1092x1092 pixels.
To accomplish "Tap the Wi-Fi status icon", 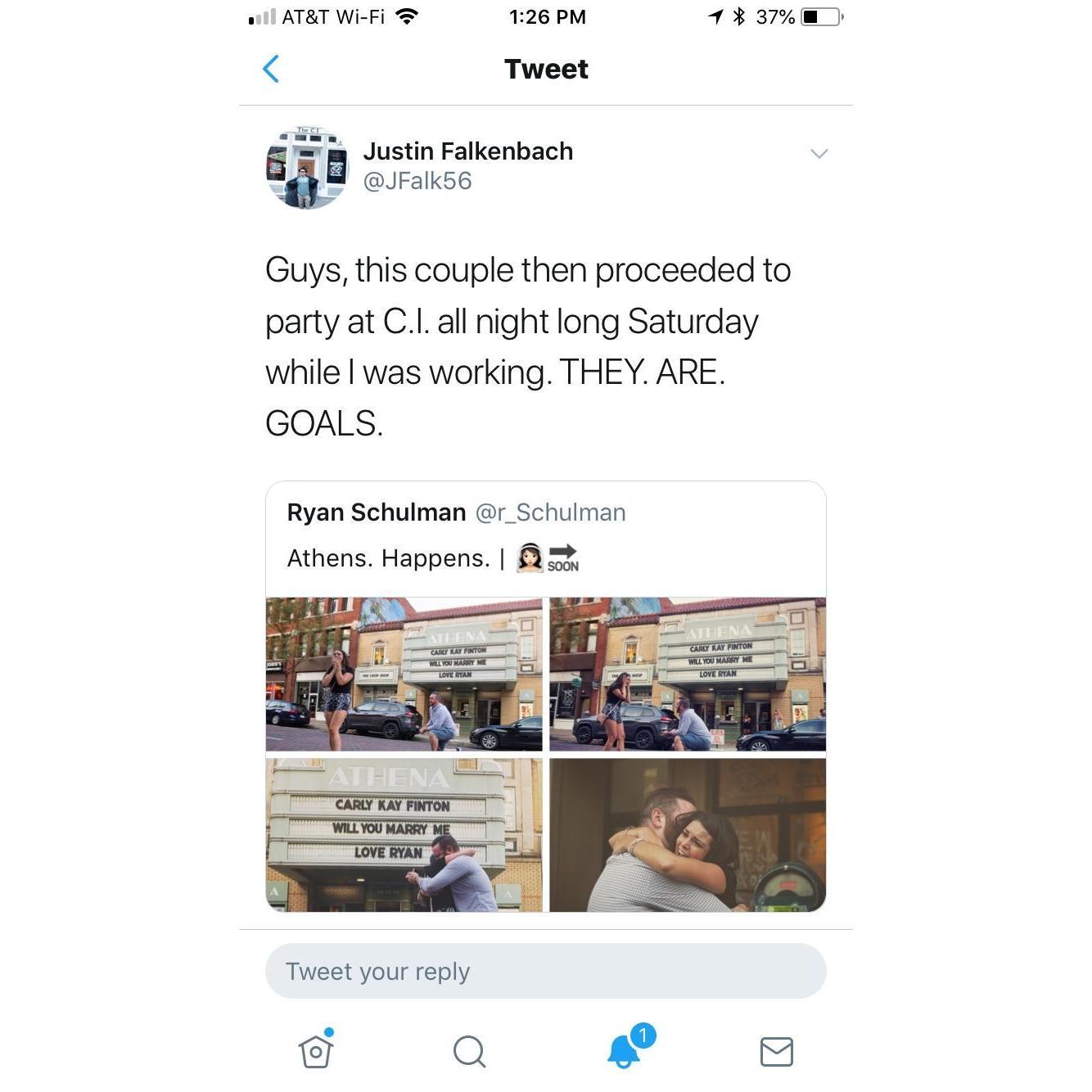I will coord(406,16).
